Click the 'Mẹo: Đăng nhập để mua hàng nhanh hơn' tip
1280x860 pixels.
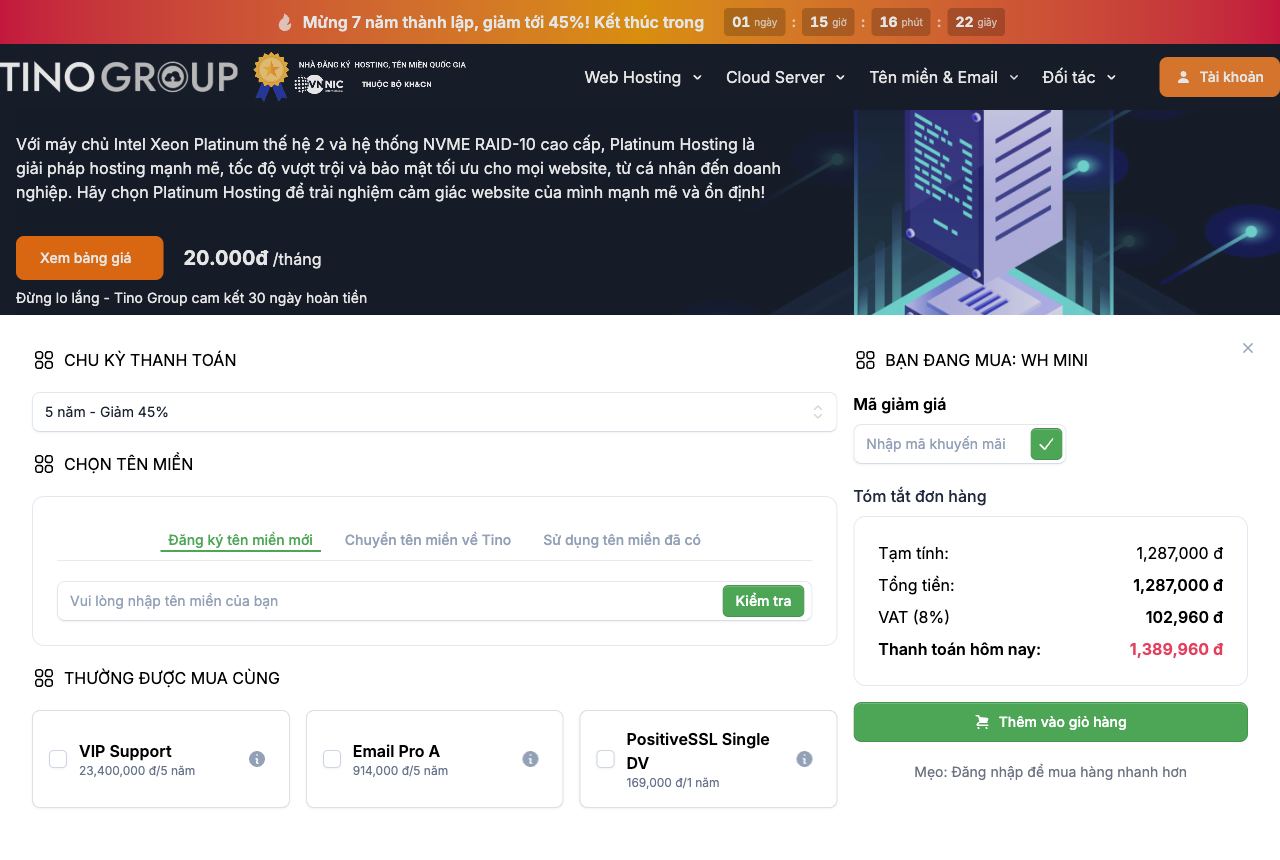point(1050,772)
